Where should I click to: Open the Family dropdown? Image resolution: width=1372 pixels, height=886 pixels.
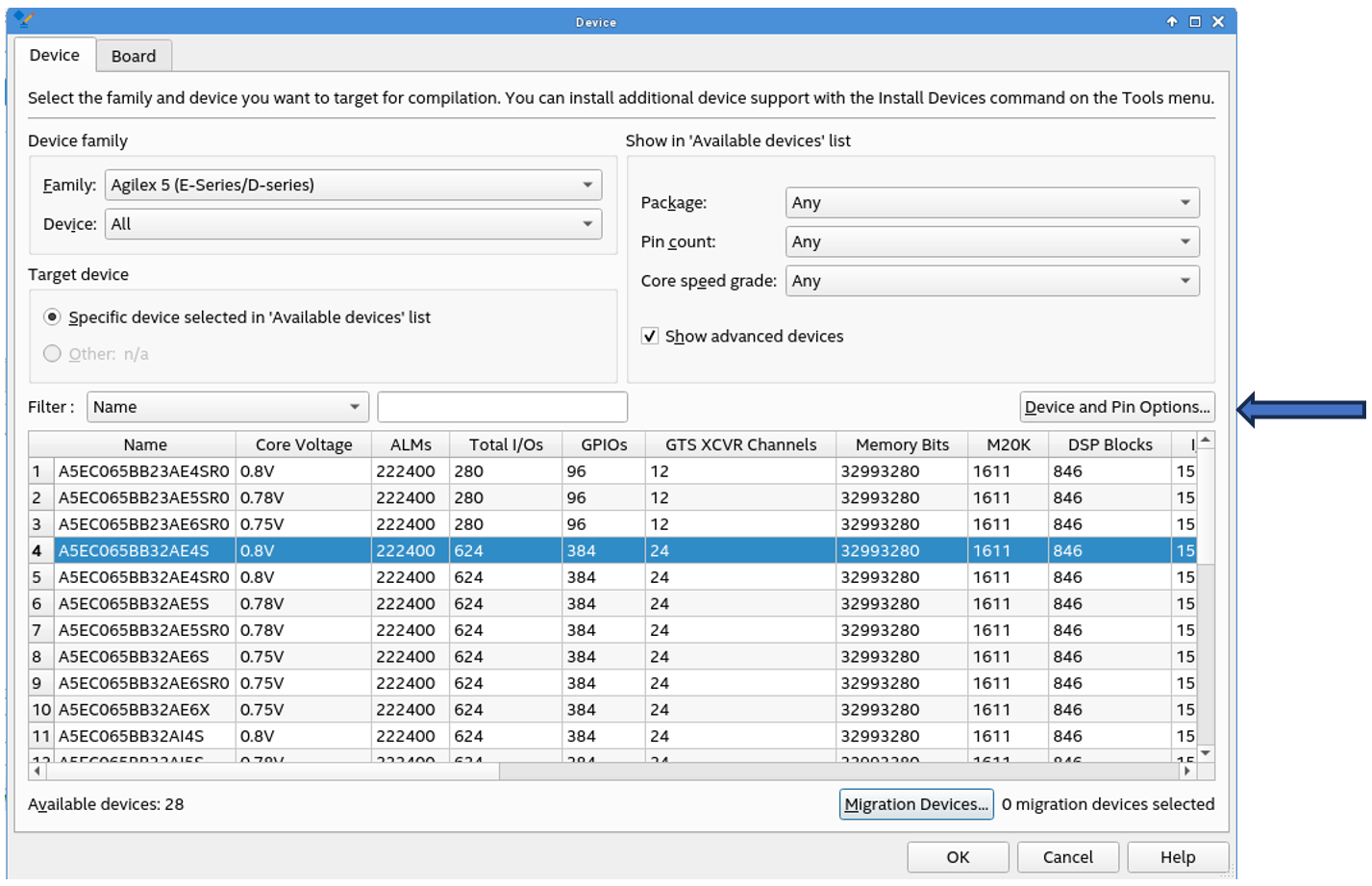[x=353, y=185]
